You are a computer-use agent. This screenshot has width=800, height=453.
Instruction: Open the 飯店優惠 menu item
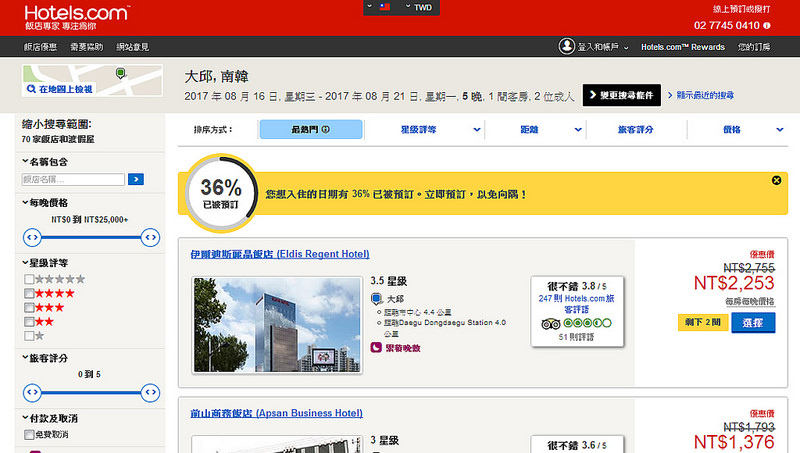tap(40, 47)
